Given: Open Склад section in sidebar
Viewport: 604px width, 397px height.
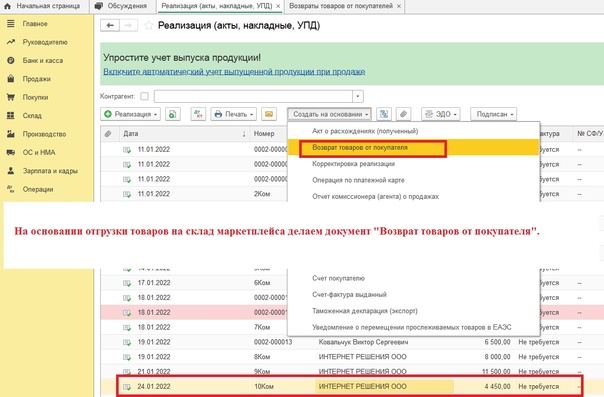Looking at the screenshot, I should pos(32,116).
